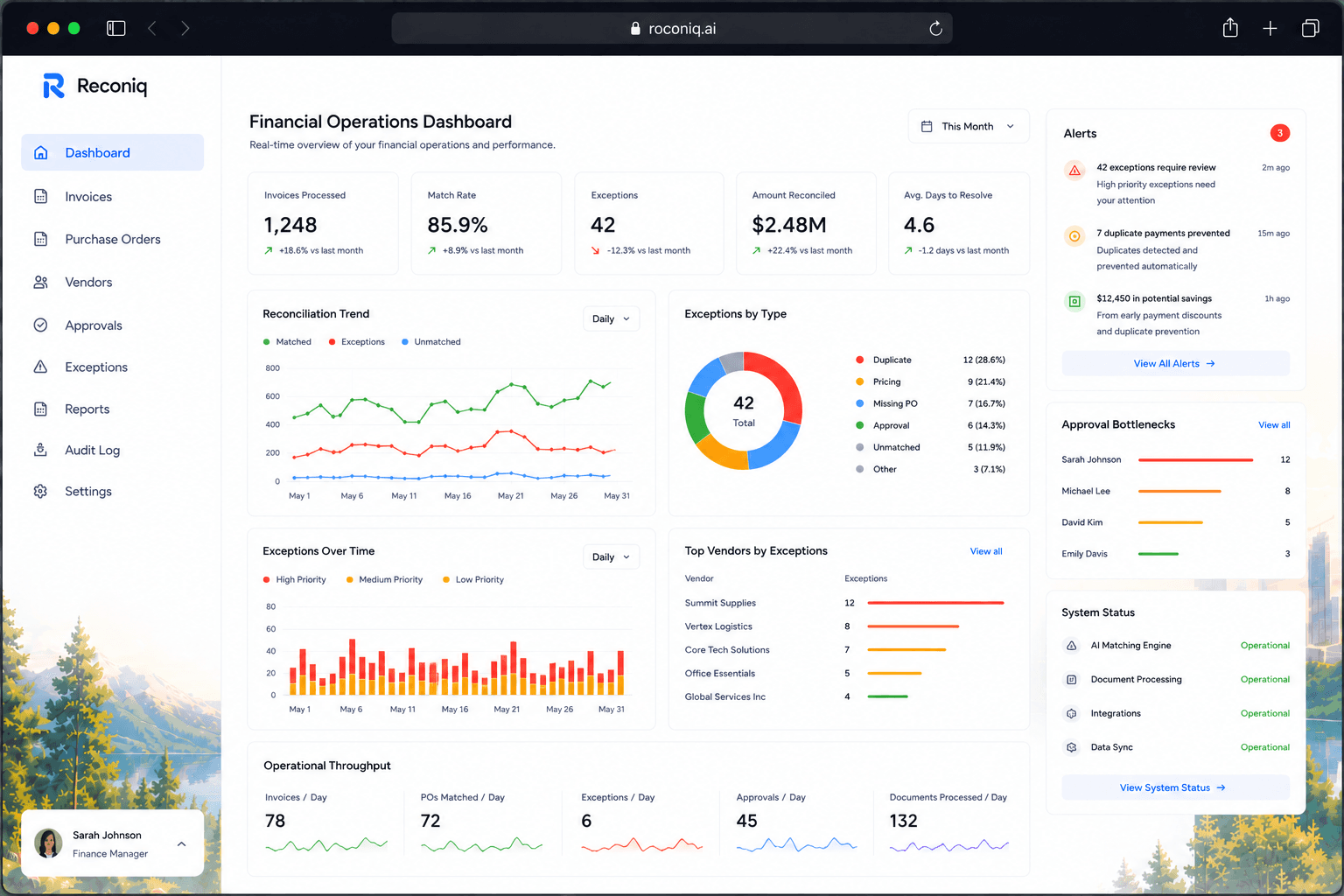Click the Exceptions donut chart center total
1344x896 pixels.
click(744, 410)
